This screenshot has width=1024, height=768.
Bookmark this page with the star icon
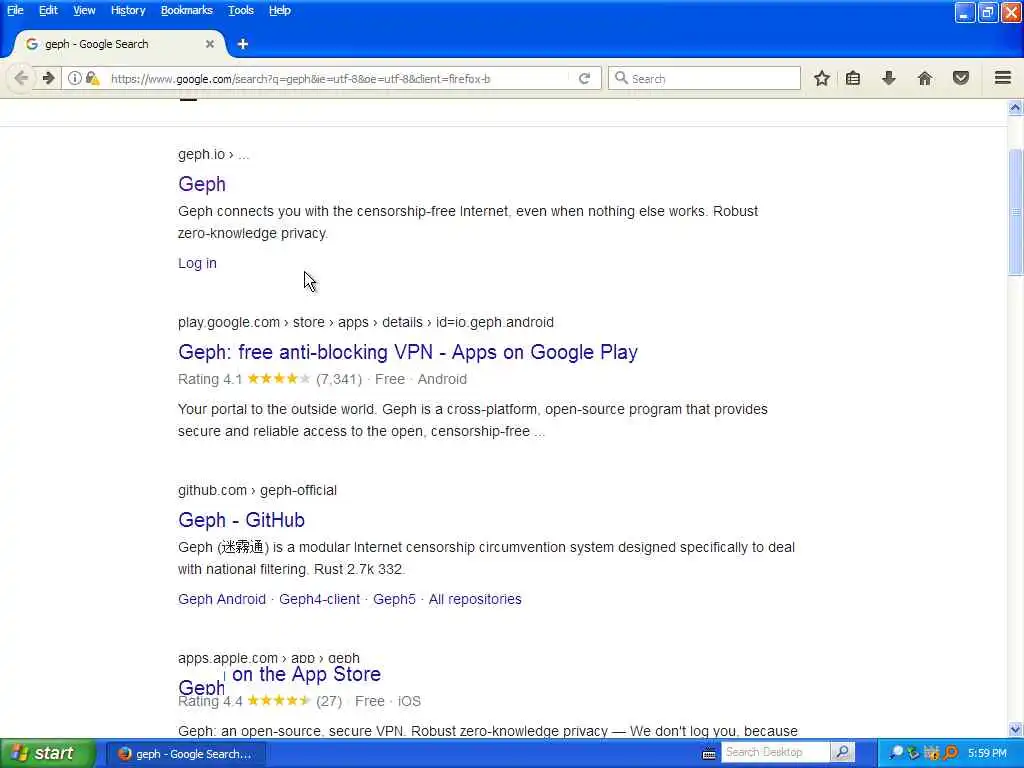(822, 78)
